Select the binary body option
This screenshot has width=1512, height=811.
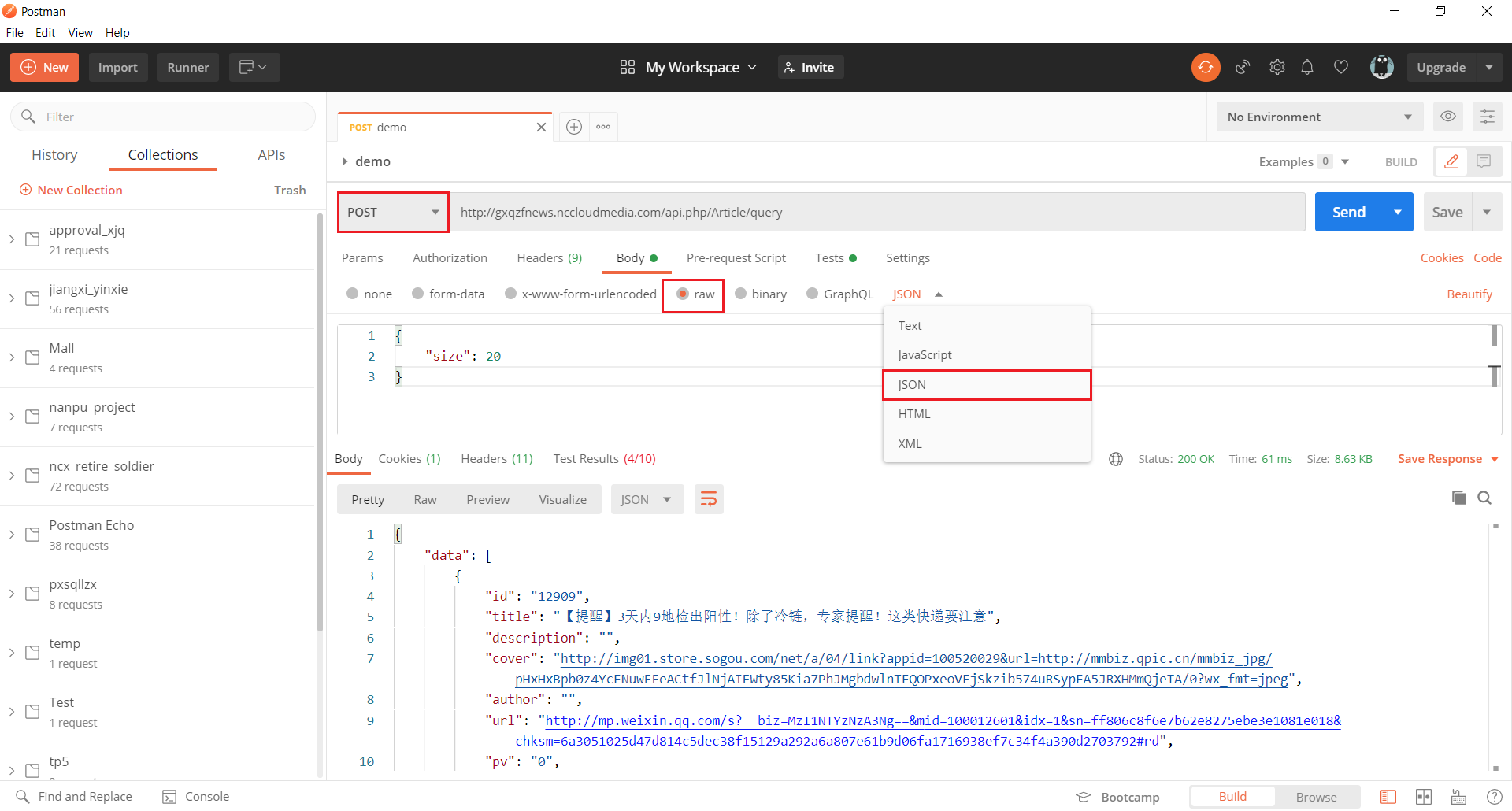[x=741, y=294]
